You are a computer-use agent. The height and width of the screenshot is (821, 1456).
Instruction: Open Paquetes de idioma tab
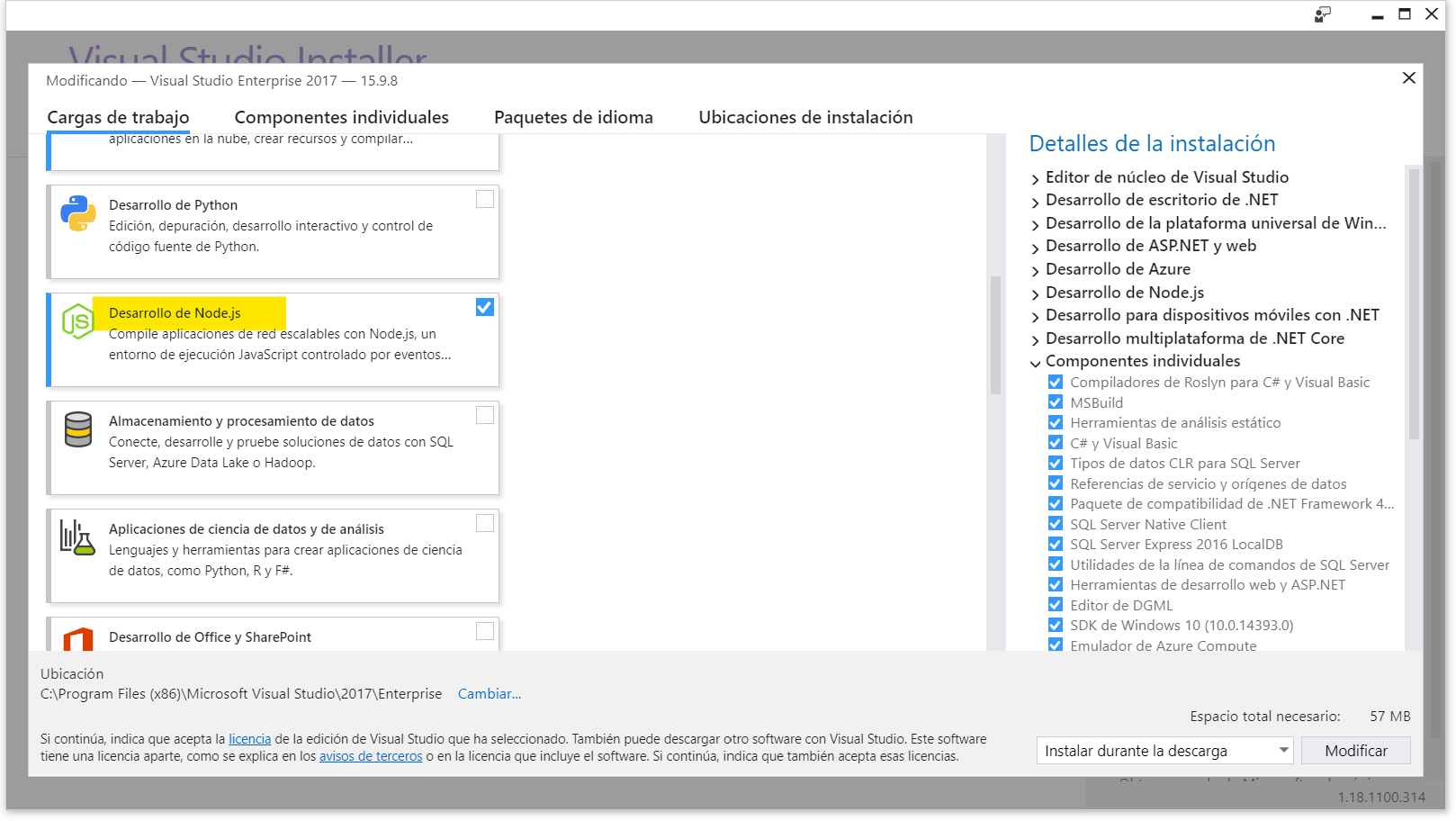(573, 117)
